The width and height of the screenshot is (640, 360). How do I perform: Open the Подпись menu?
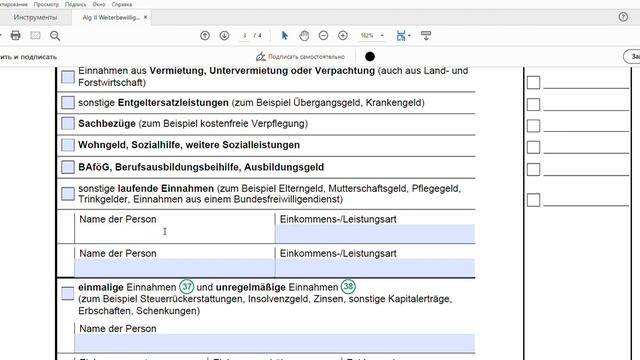click(76, 4)
